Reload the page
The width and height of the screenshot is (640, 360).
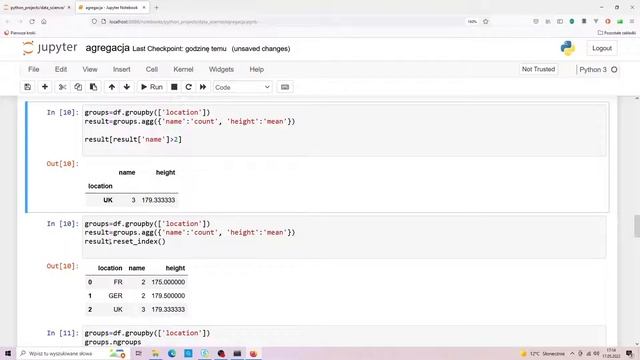click(x=32, y=22)
